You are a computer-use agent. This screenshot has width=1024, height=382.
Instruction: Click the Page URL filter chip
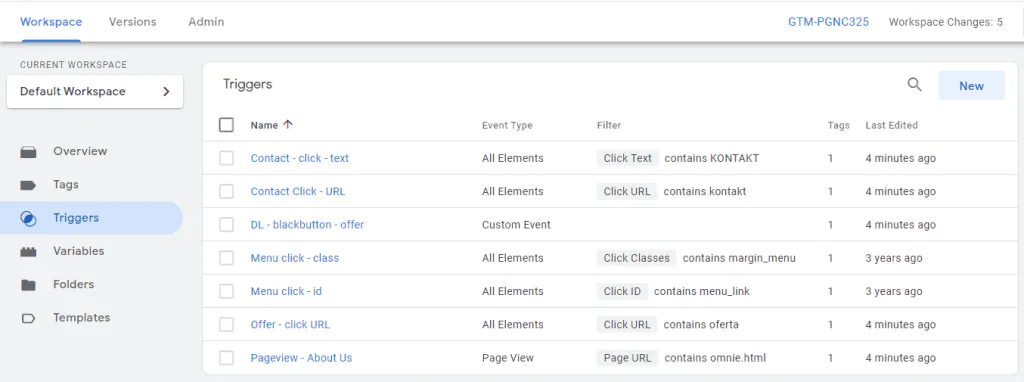pos(628,358)
